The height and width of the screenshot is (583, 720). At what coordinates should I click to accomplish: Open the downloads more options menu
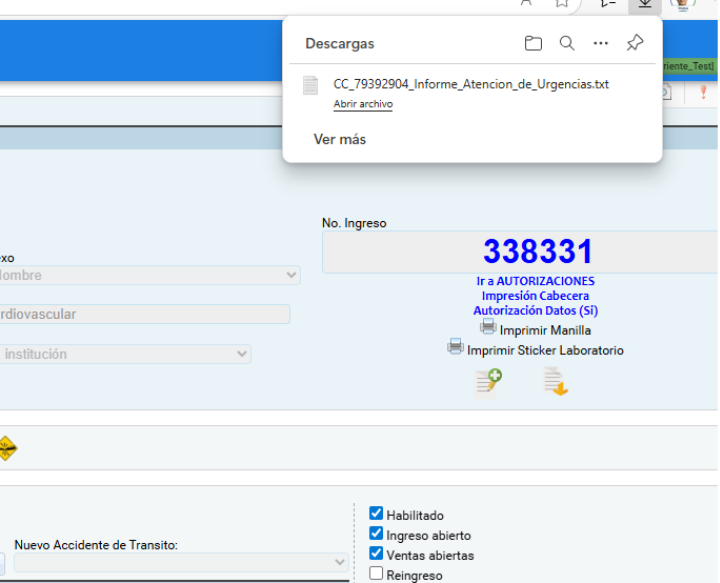[x=600, y=43]
